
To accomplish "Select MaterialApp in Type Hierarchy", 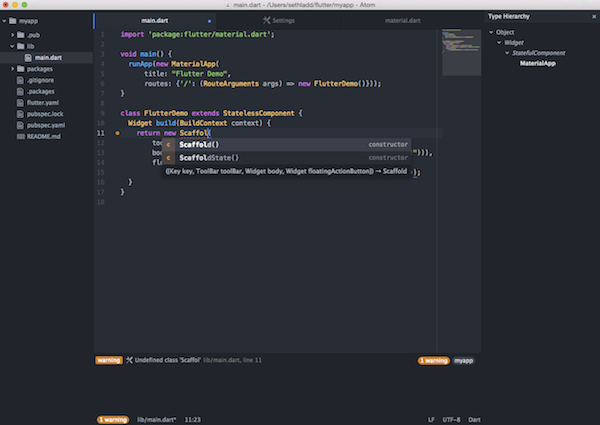I will pyautogui.click(x=538, y=64).
